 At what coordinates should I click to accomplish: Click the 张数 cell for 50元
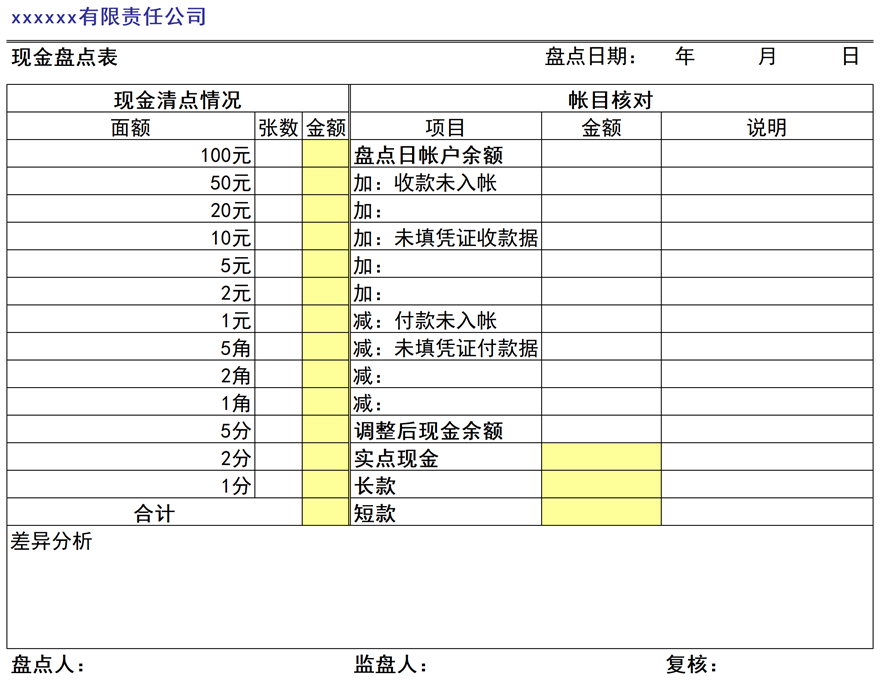[x=278, y=182]
